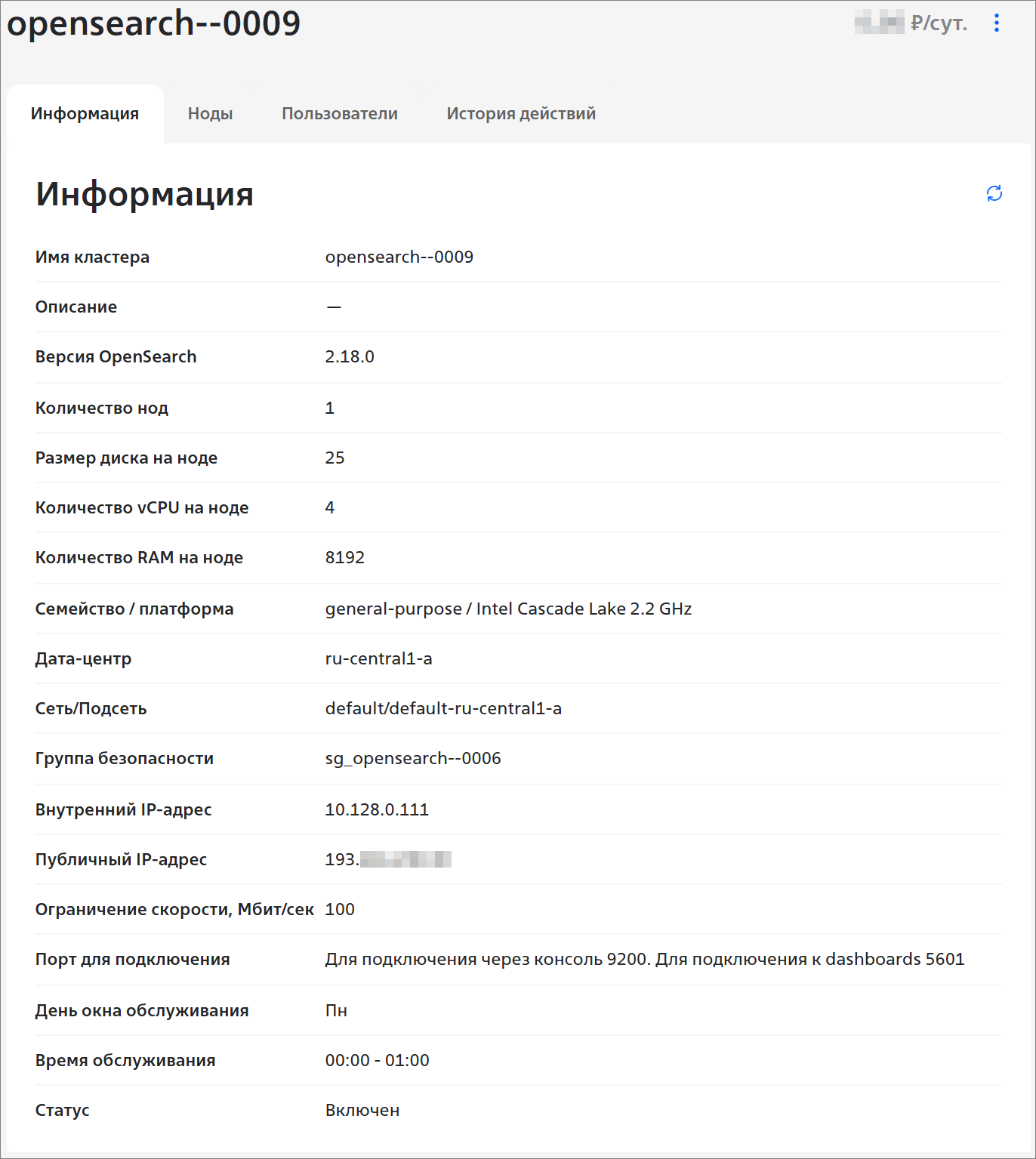
Task: Click the Порт для подключения label
Action: (x=132, y=959)
